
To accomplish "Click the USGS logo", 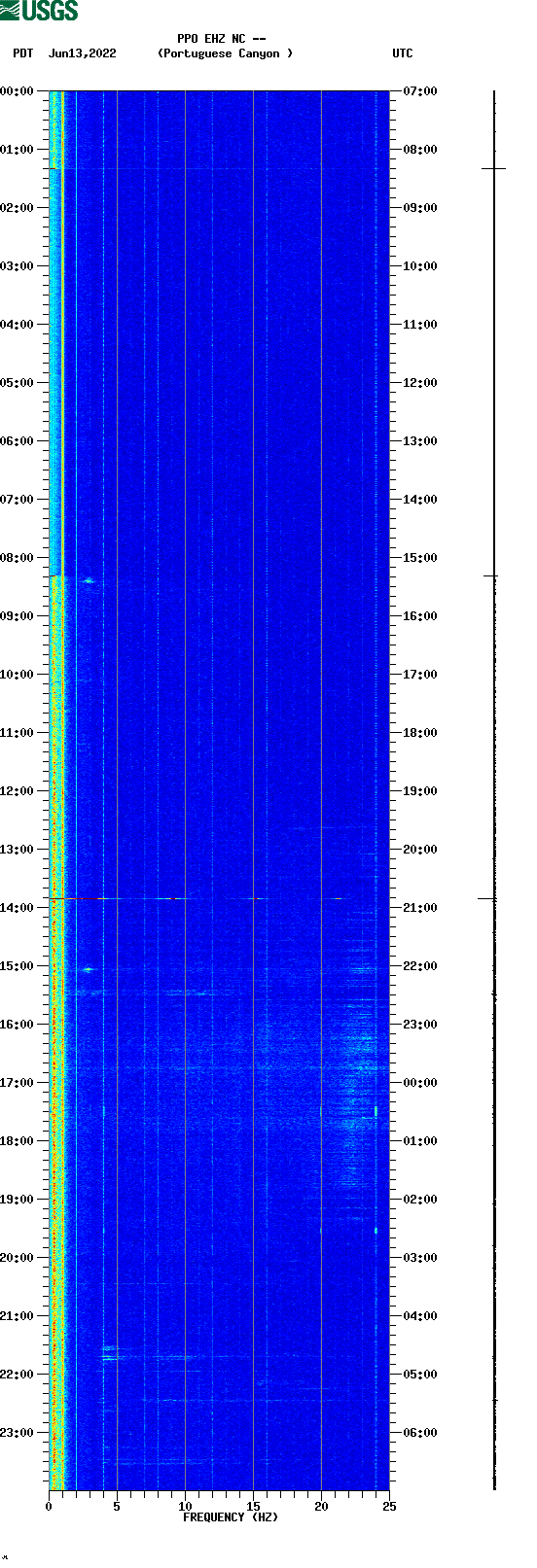I will (x=39, y=11).
